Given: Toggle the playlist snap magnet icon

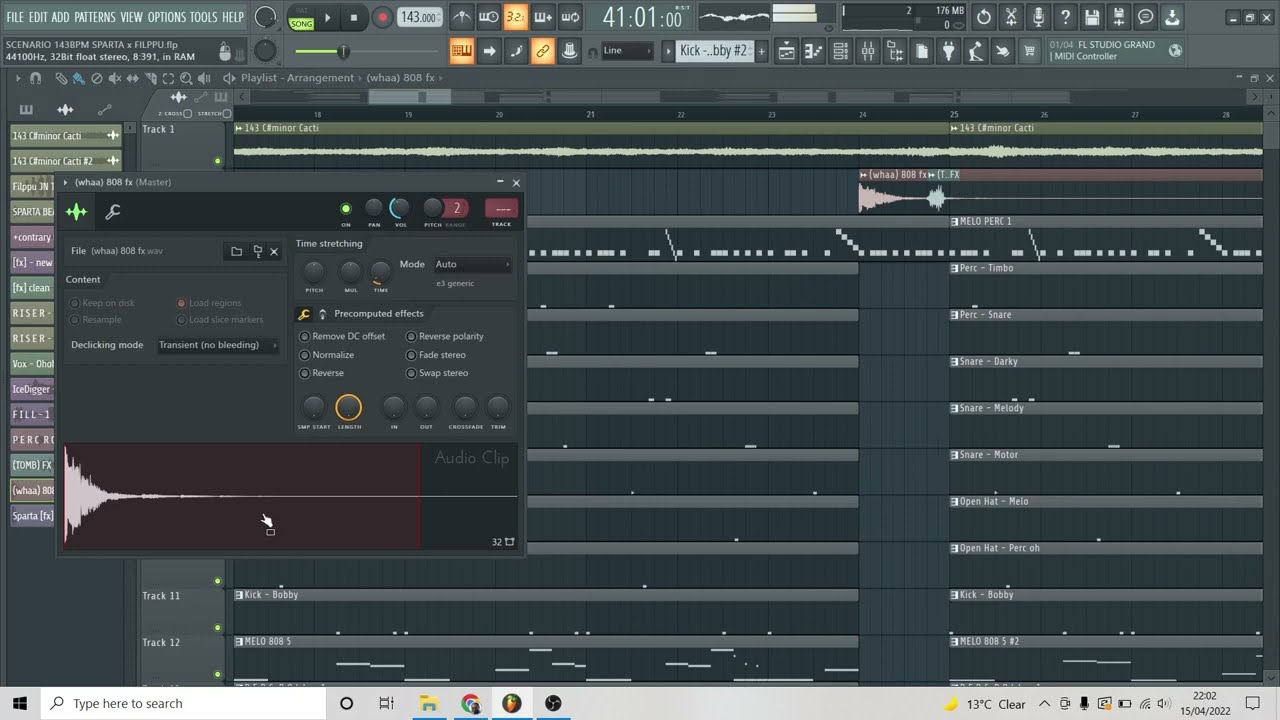Looking at the screenshot, I should (x=36, y=78).
